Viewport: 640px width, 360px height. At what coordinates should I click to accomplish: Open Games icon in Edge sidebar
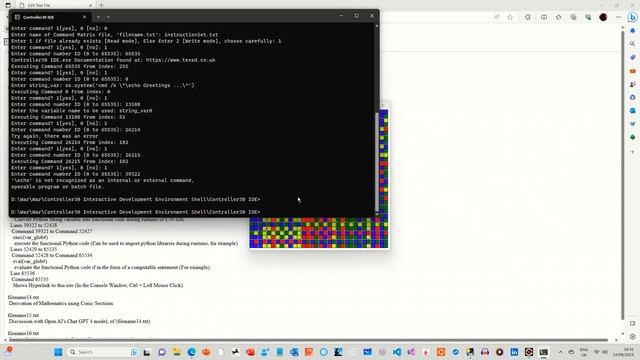633,84
